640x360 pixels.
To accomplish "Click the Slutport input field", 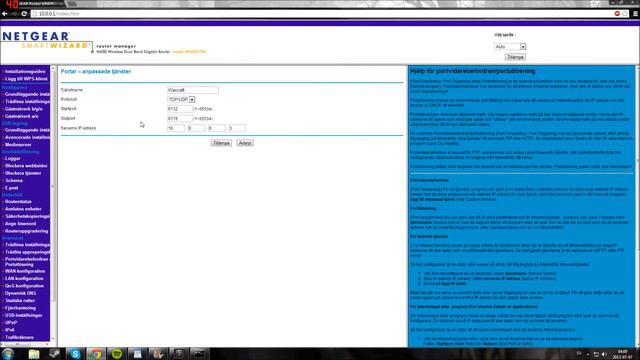I will (x=180, y=118).
